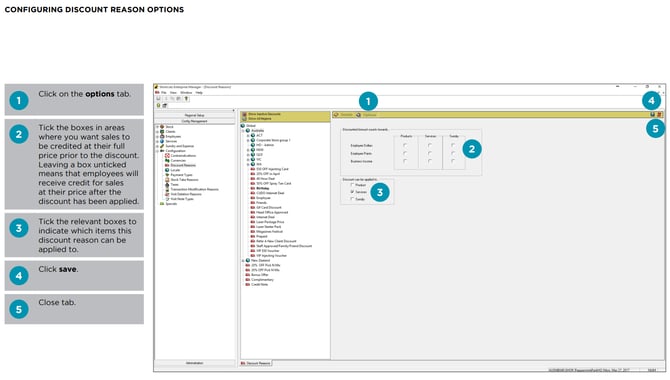The image size is (670, 380).
Task: Click the Birthday discount reason icon
Action: tap(253, 188)
